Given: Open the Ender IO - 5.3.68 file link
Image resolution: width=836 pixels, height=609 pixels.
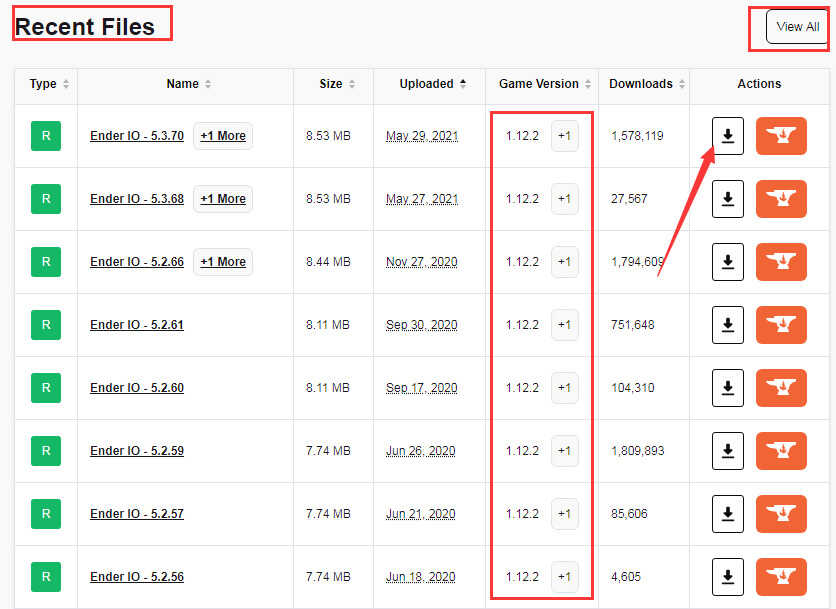Looking at the screenshot, I should point(137,199).
